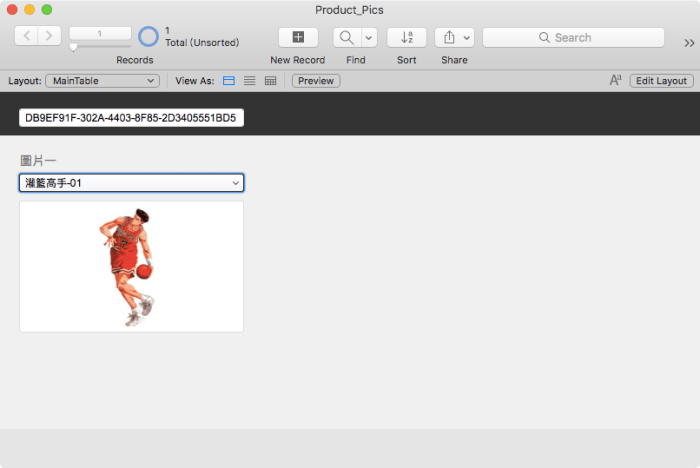The image size is (700, 468).
Task: Open the 灌籃高手-01 picture dropdown
Action: (x=131, y=183)
